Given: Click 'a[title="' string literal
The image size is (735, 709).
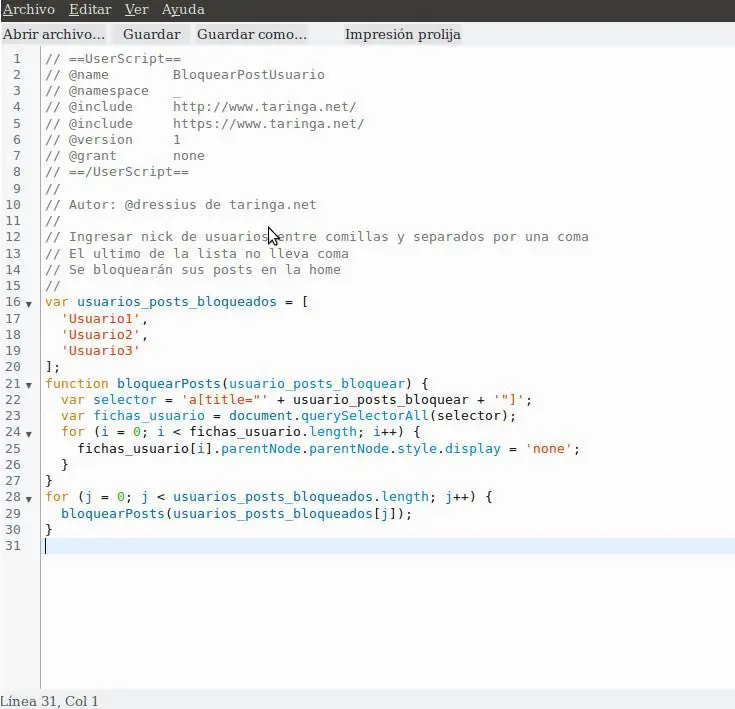Looking at the screenshot, I should pos(225,400).
